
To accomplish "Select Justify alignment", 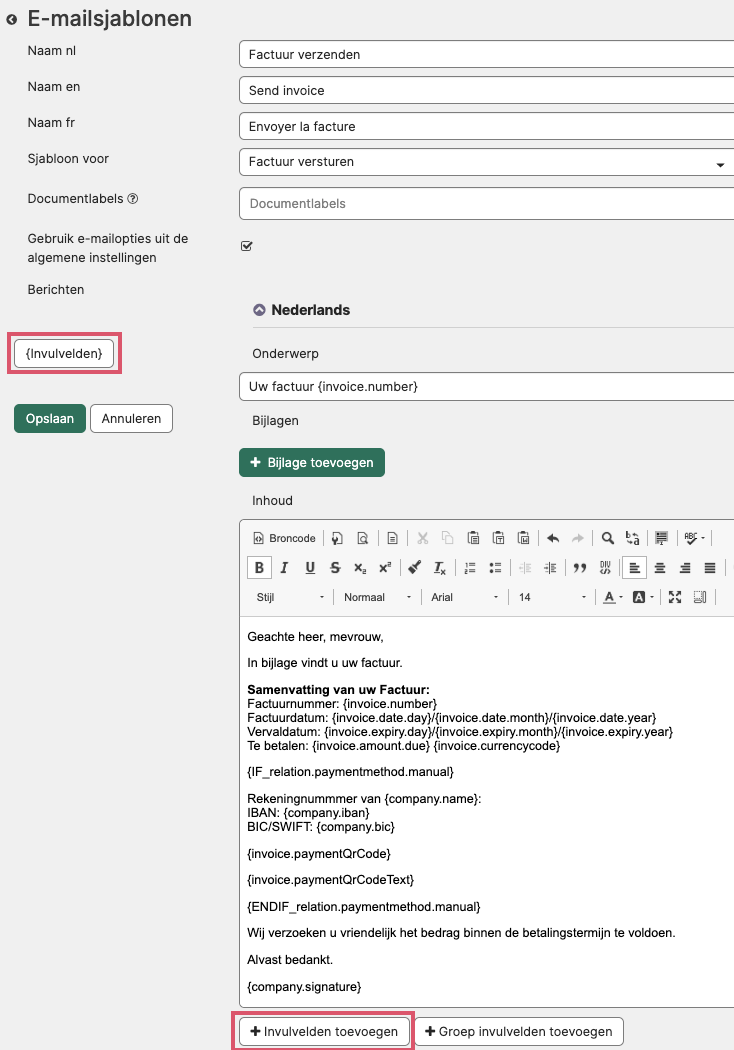I will pyautogui.click(x=710, y=568).
